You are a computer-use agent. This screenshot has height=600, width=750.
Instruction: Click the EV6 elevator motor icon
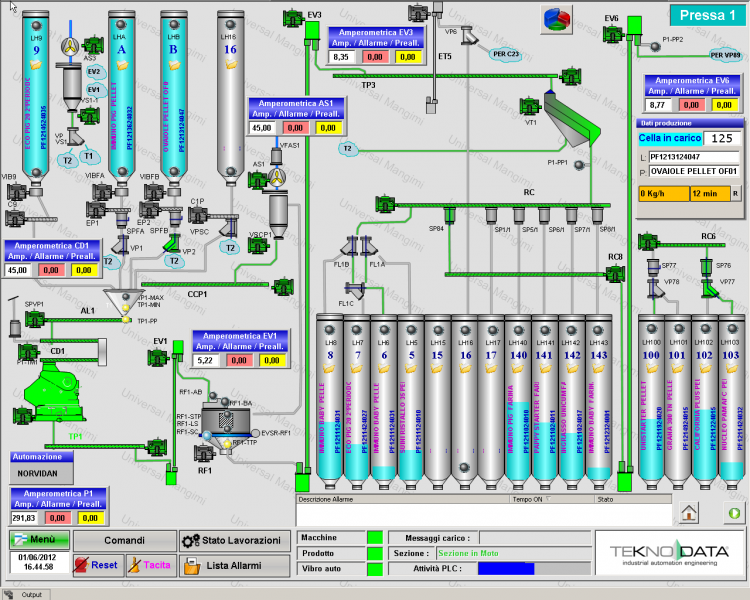click(614, 33)
